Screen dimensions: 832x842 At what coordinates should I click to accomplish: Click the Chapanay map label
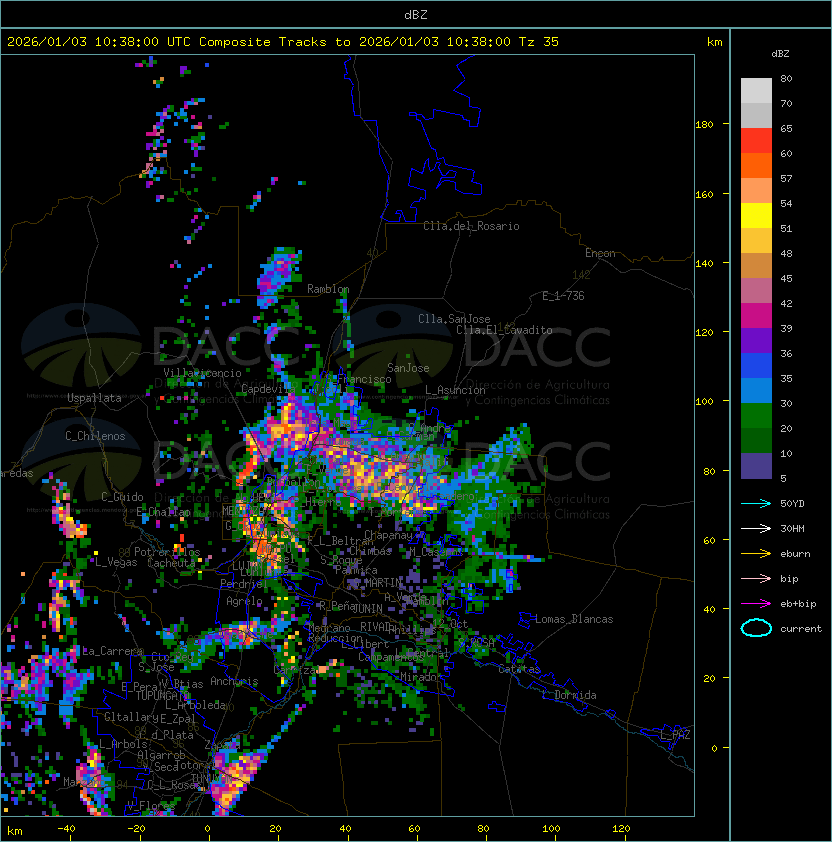388,535
